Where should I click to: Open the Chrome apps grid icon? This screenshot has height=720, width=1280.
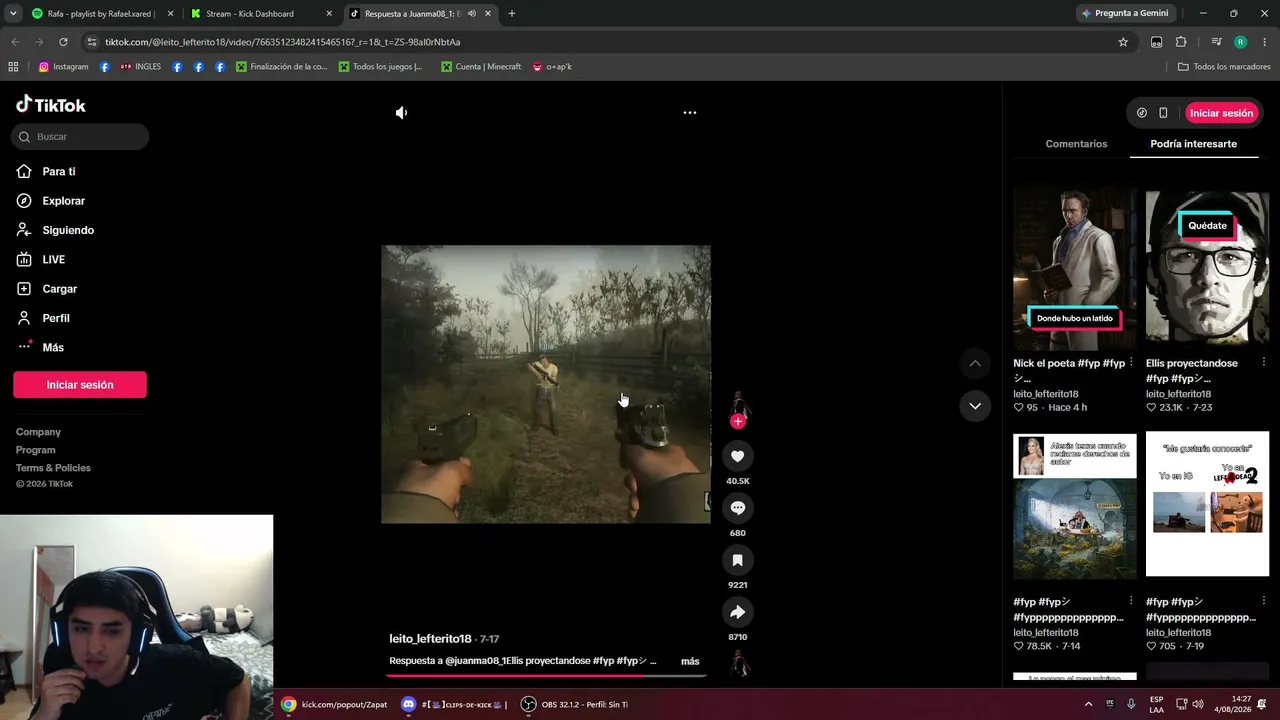click(13, 67)
